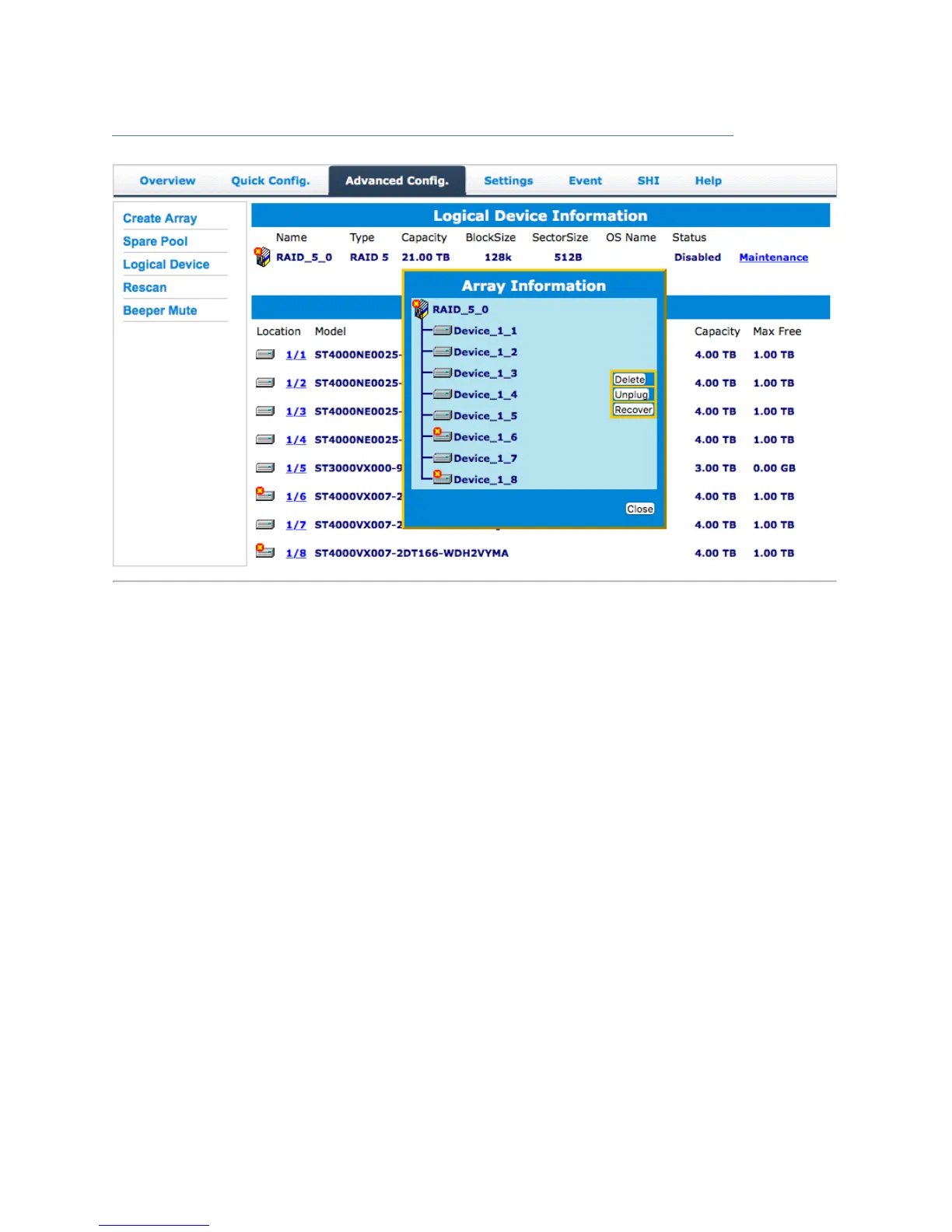
Task: Click the failed Device_1_8 disk icon
Action: (443, 478)
